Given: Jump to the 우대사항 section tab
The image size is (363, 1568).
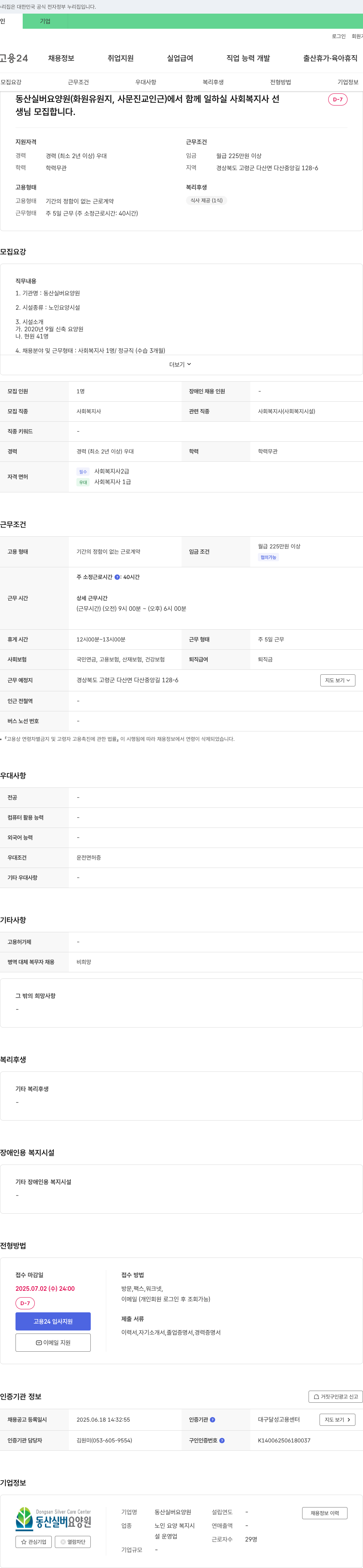Looking at the screenshot, I should (x=146, y=82).
